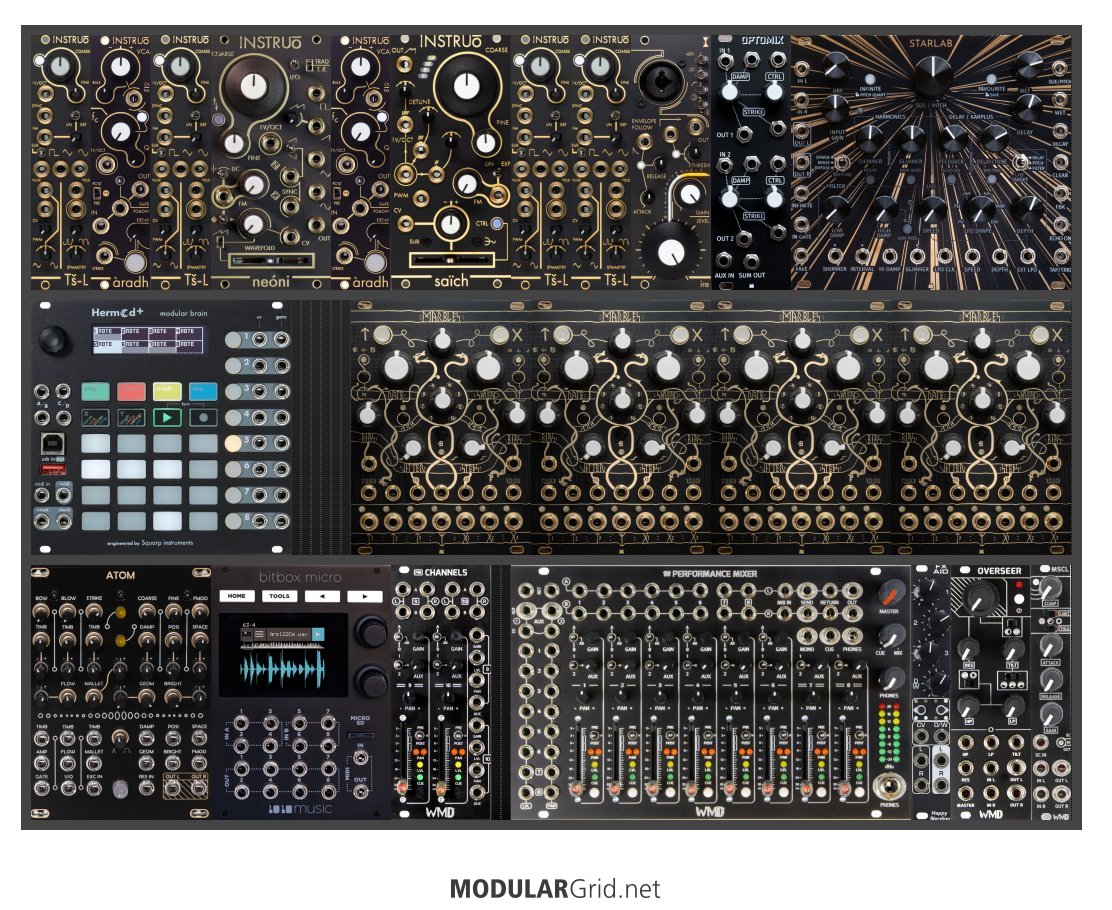Click the saïch large coarse knob
Screen dimensions: 1112x910
(467, 86)
